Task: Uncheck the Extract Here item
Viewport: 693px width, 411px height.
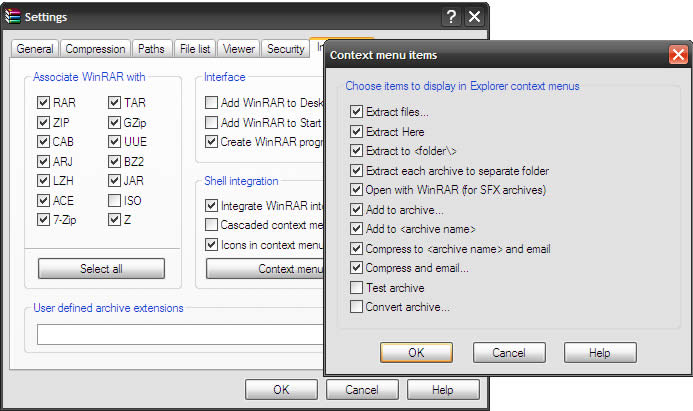Action: [356, 131]
